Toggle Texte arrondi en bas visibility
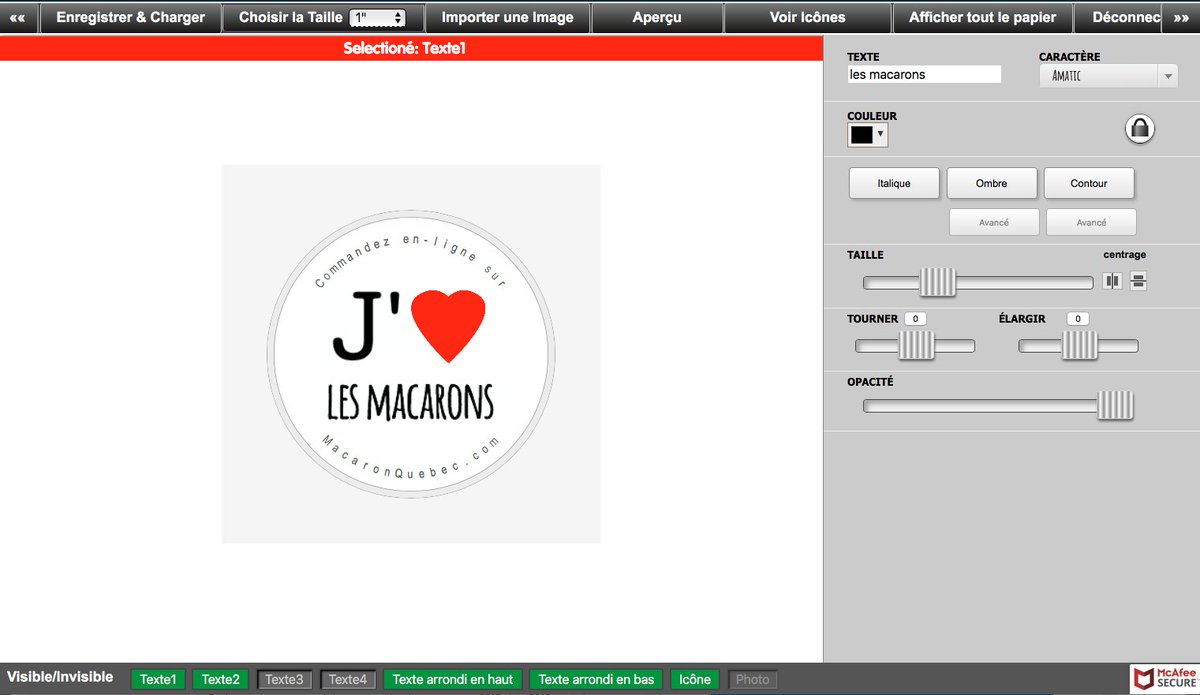Image resolution: width=1200 pixels, height=695 pixels. (x=596, y=679)
